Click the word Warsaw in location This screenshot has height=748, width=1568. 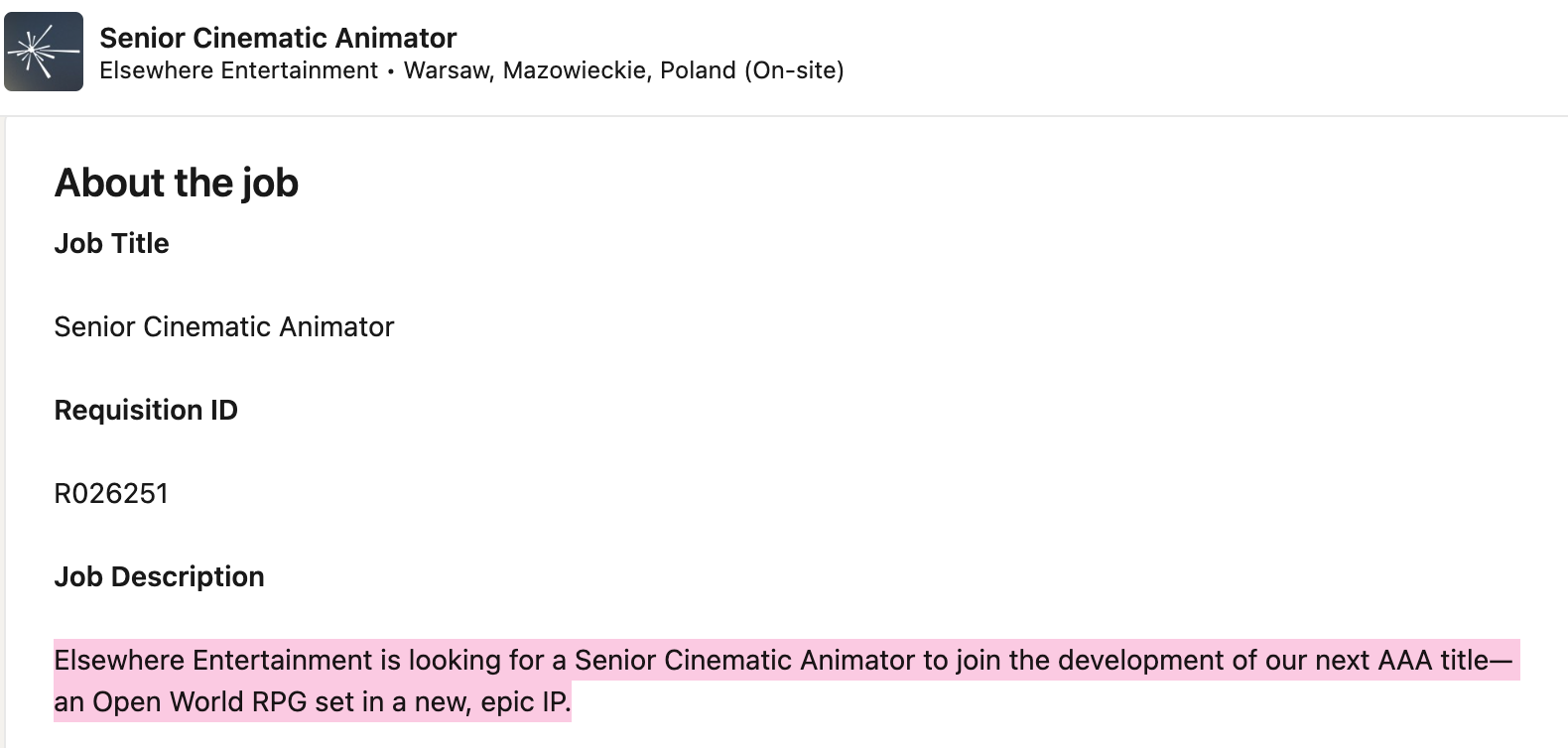pos(448,70)
